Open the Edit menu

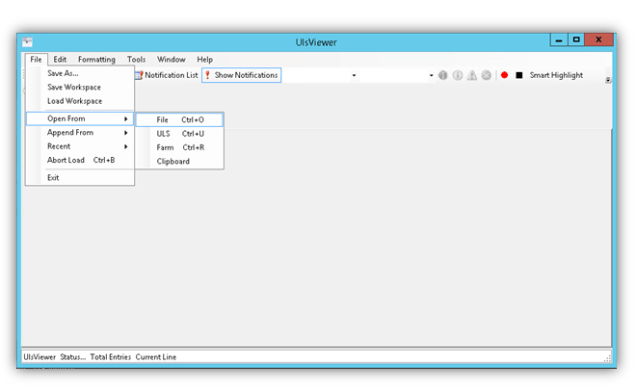click(60, 59)
